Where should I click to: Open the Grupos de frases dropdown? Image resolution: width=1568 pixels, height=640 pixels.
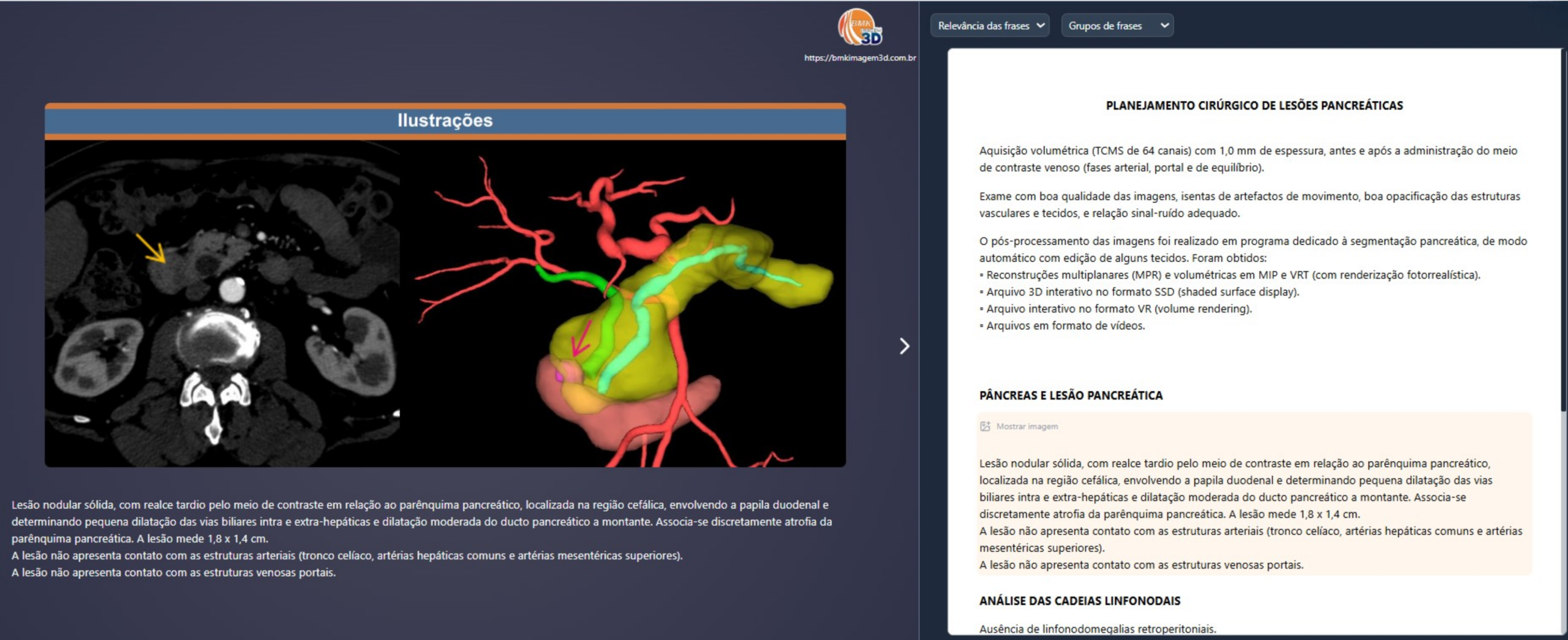(x=1117, y=26)
